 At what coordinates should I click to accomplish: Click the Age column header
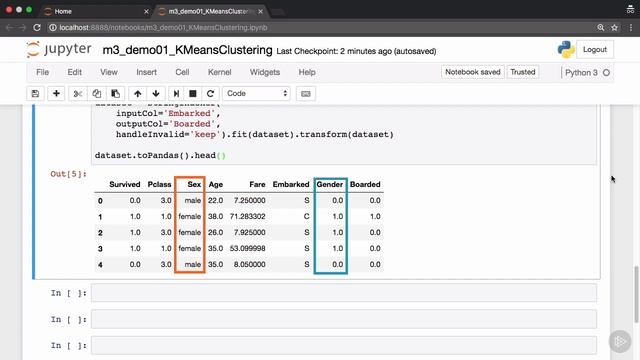[x=216, y=184]
